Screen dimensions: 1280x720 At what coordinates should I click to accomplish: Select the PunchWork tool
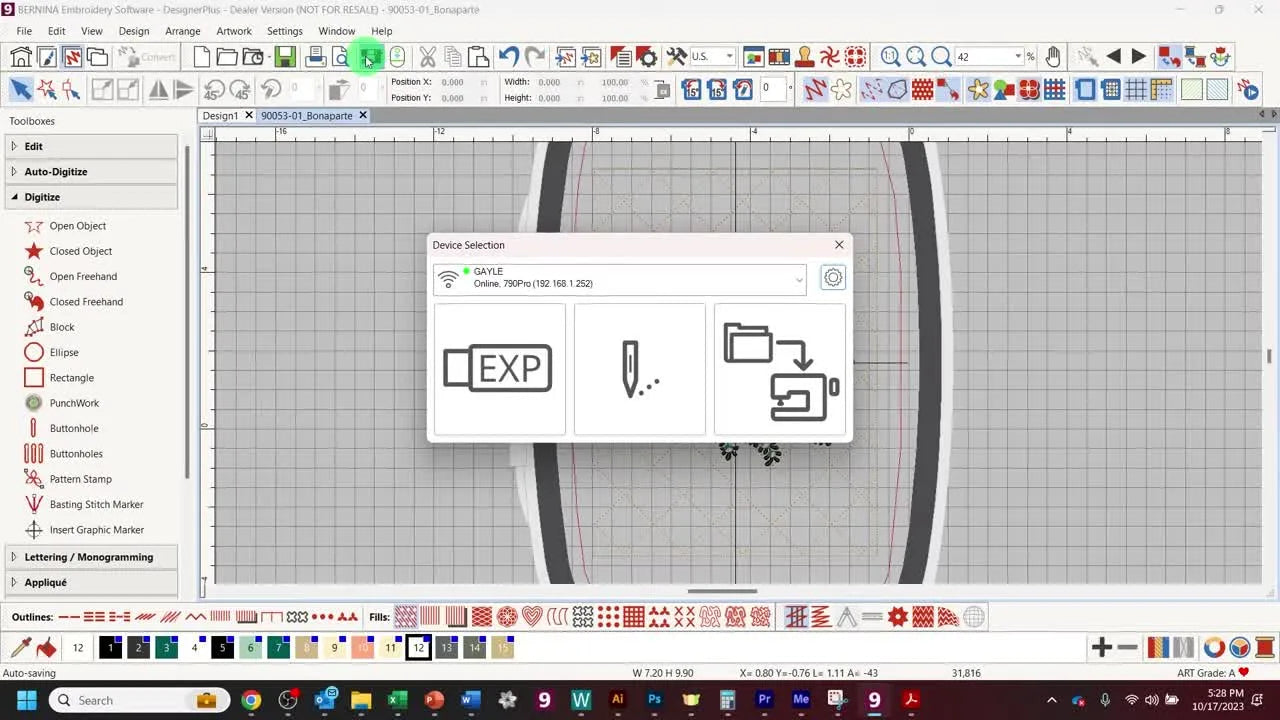pyautogui.click(x=62, y=403)
